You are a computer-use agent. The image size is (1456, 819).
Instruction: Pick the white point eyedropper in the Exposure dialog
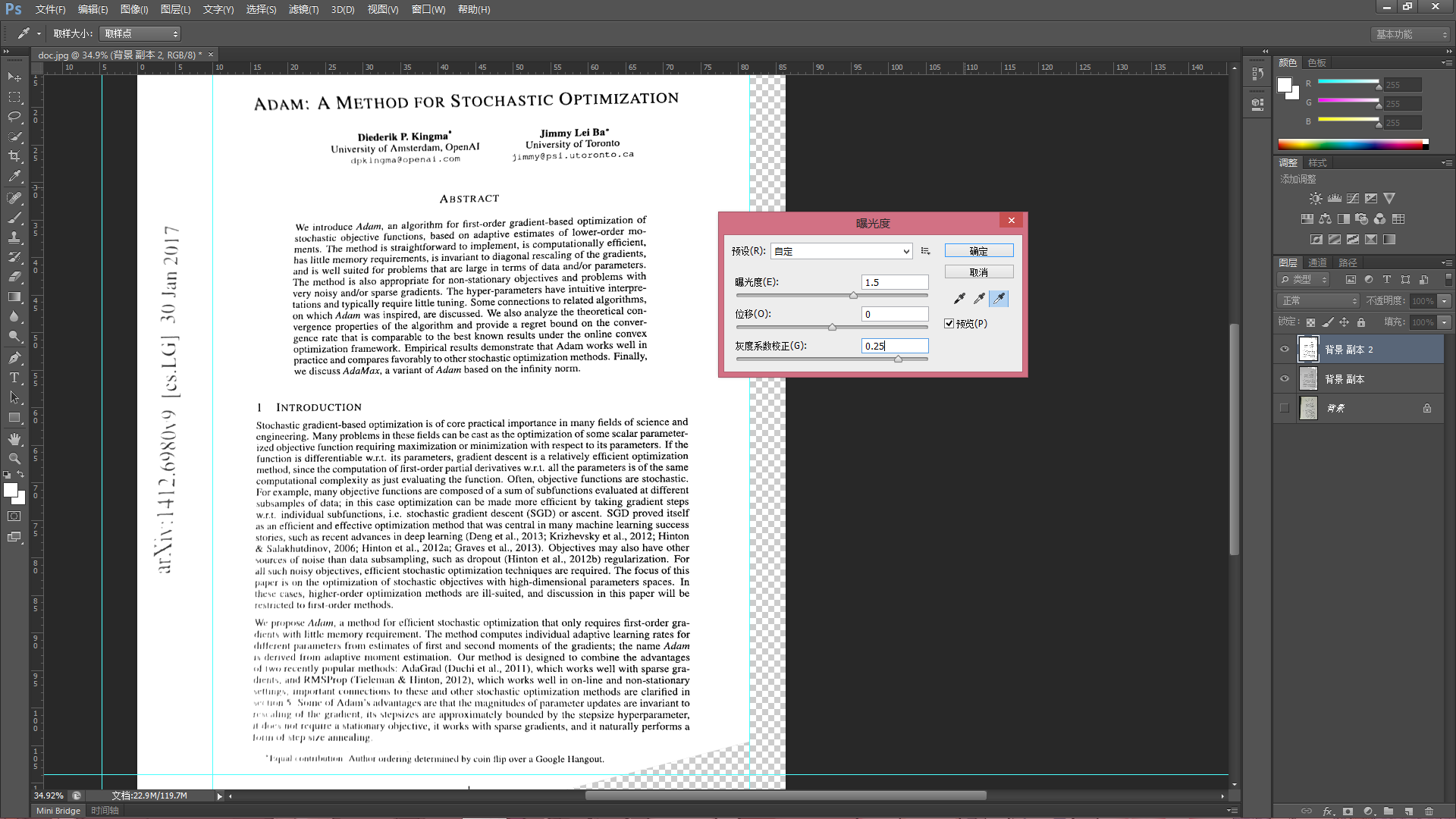[999, 299]
